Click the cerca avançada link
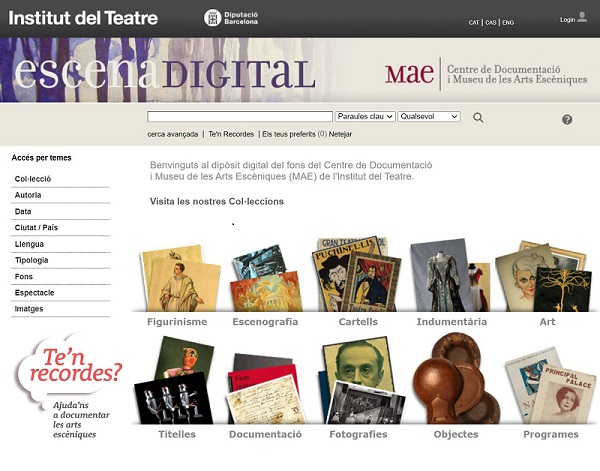This screenshot has width=600, height=471. pos(173,134)
